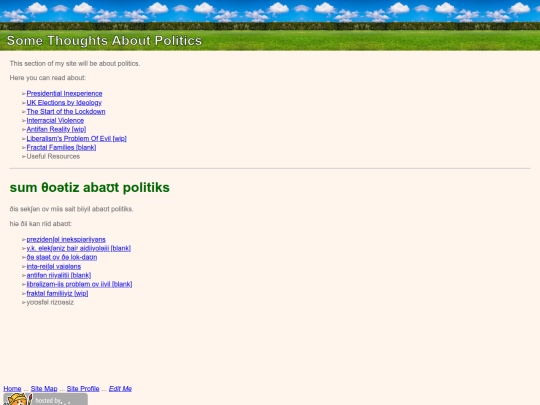This screenshot has height=405, width=540.
Task: Select the Useful Resources text
Action: (53, 156)
